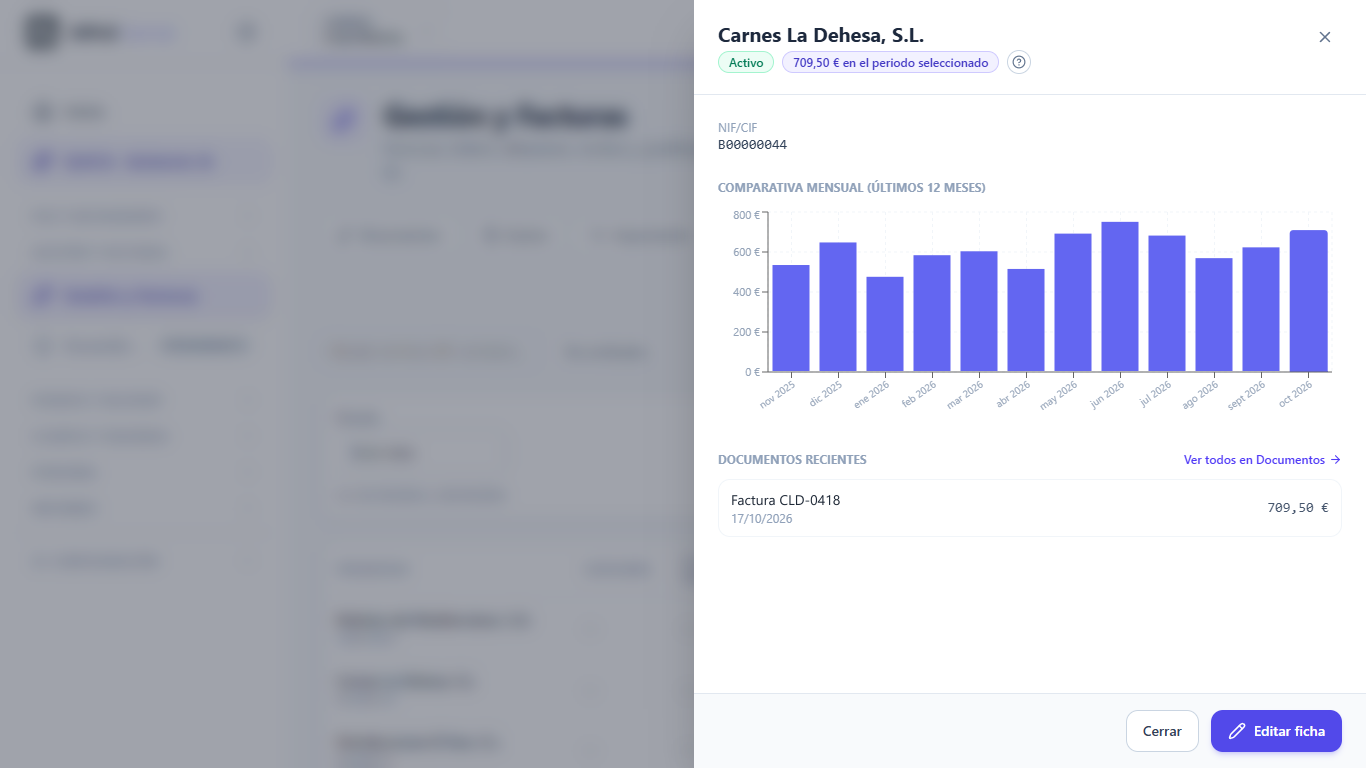Open the Factura CLD-0418 document row

coord(1030,508)
